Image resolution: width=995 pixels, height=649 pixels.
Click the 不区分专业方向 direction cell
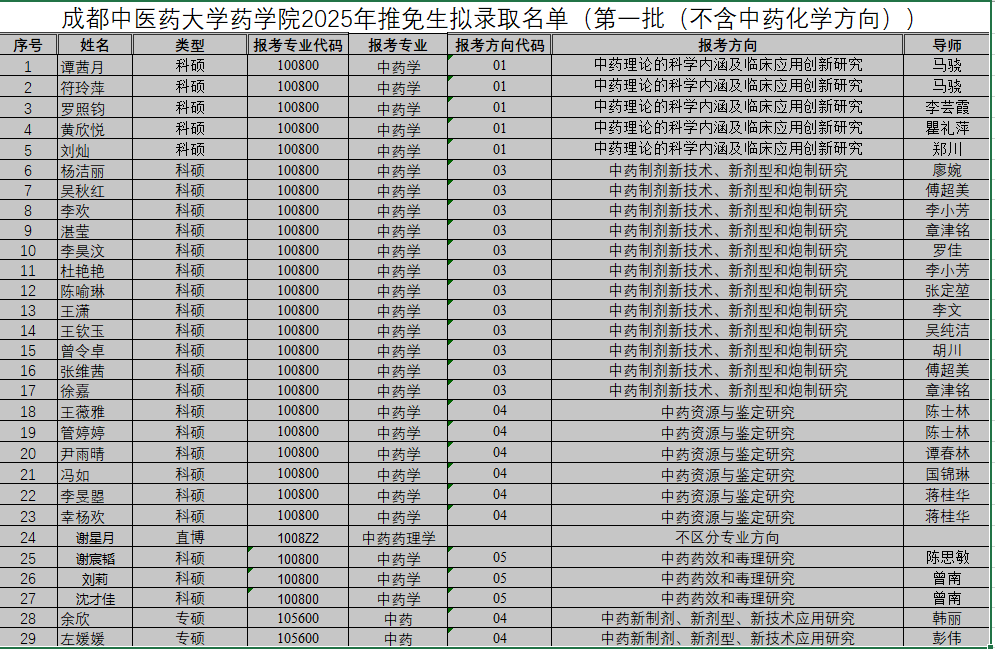[x=727, y=537]
